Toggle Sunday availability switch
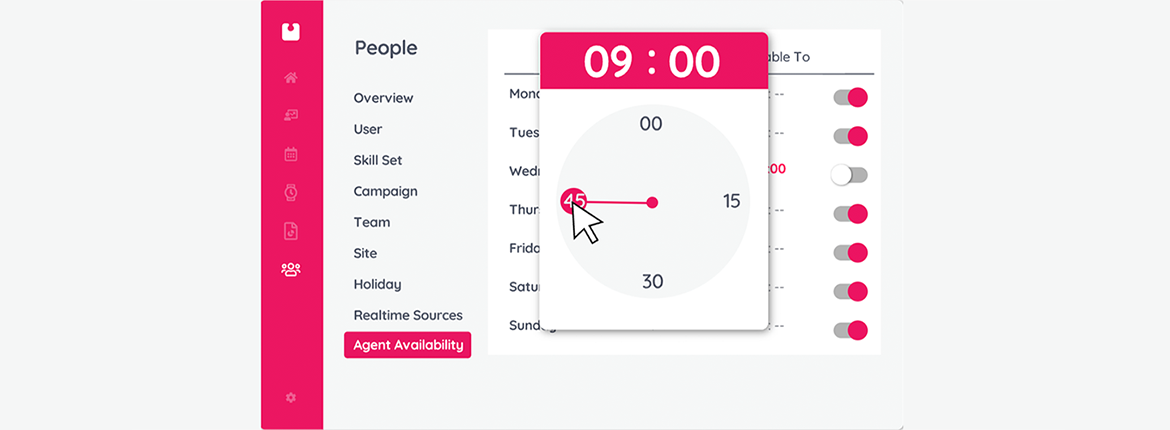1170x430 pixels. point(851,330)
